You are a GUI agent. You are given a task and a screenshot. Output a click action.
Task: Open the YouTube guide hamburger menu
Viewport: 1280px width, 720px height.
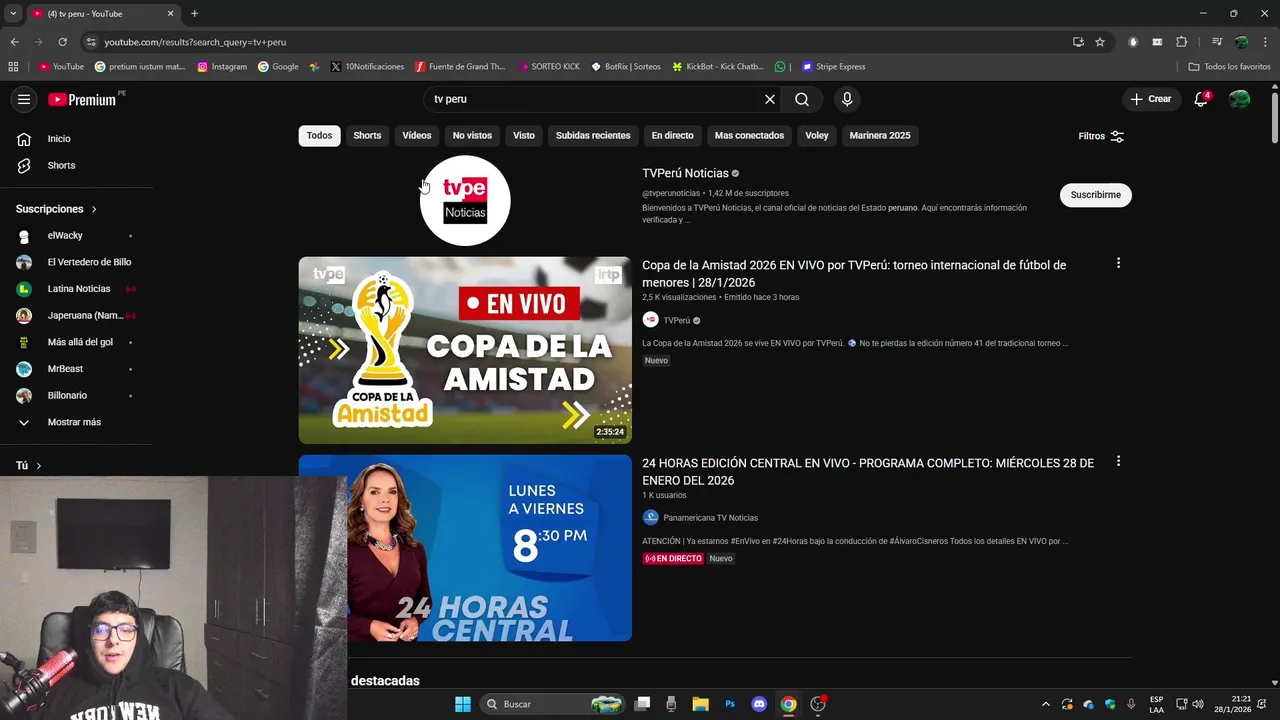24,99
